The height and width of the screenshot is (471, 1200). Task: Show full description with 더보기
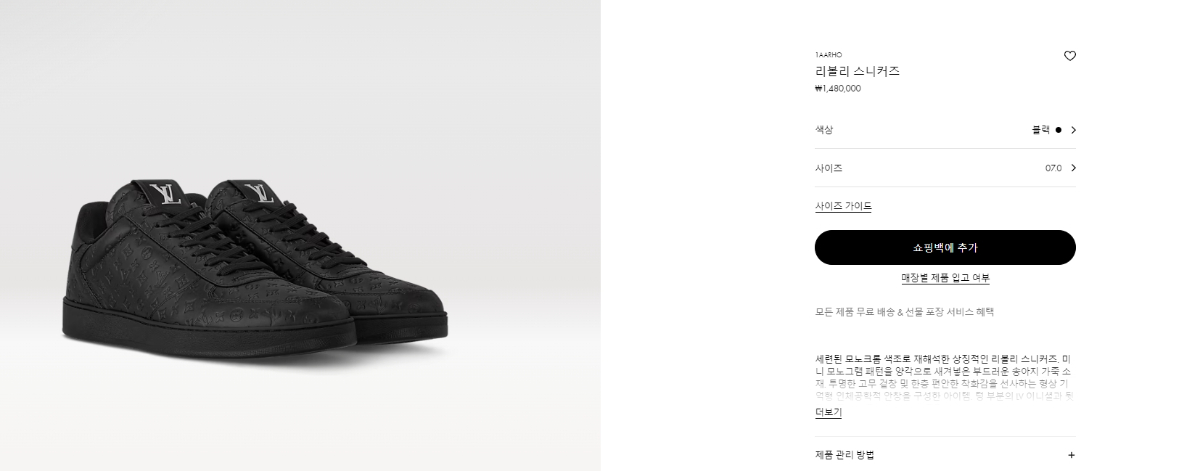828,412
